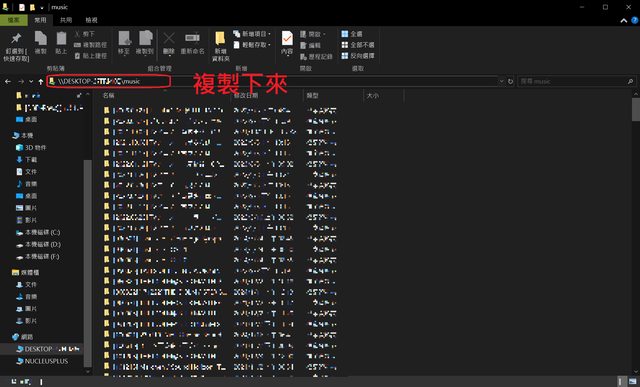
Task: Expand the address bar history dropdown
Action: [502, 82]
